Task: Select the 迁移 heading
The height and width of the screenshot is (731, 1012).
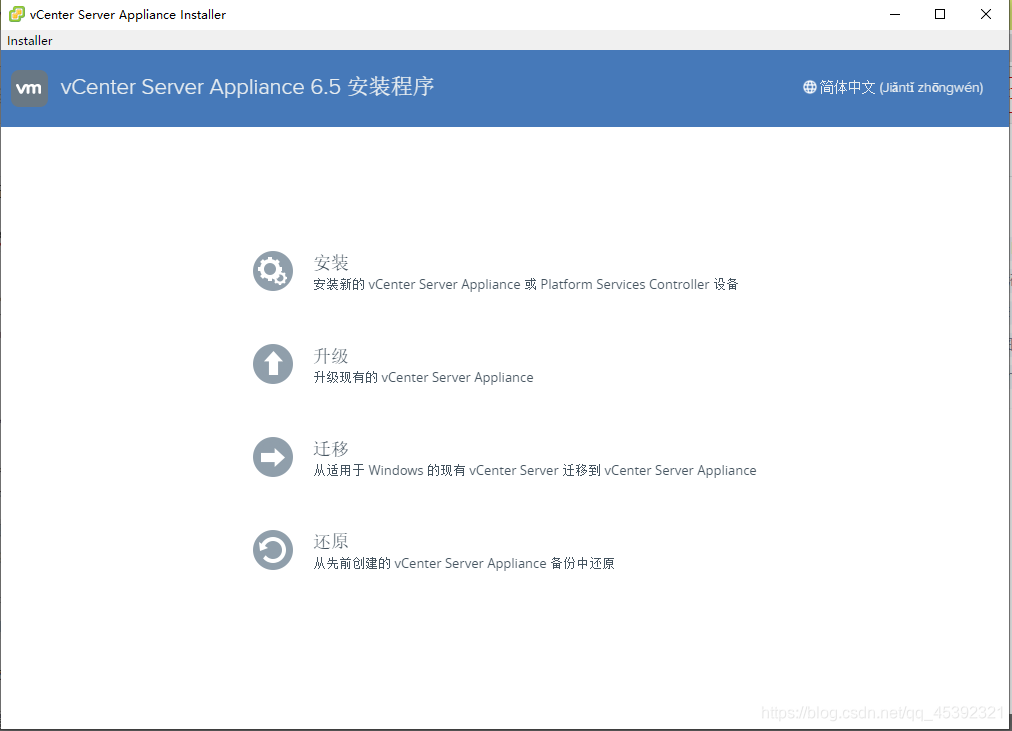Action: 331,448
